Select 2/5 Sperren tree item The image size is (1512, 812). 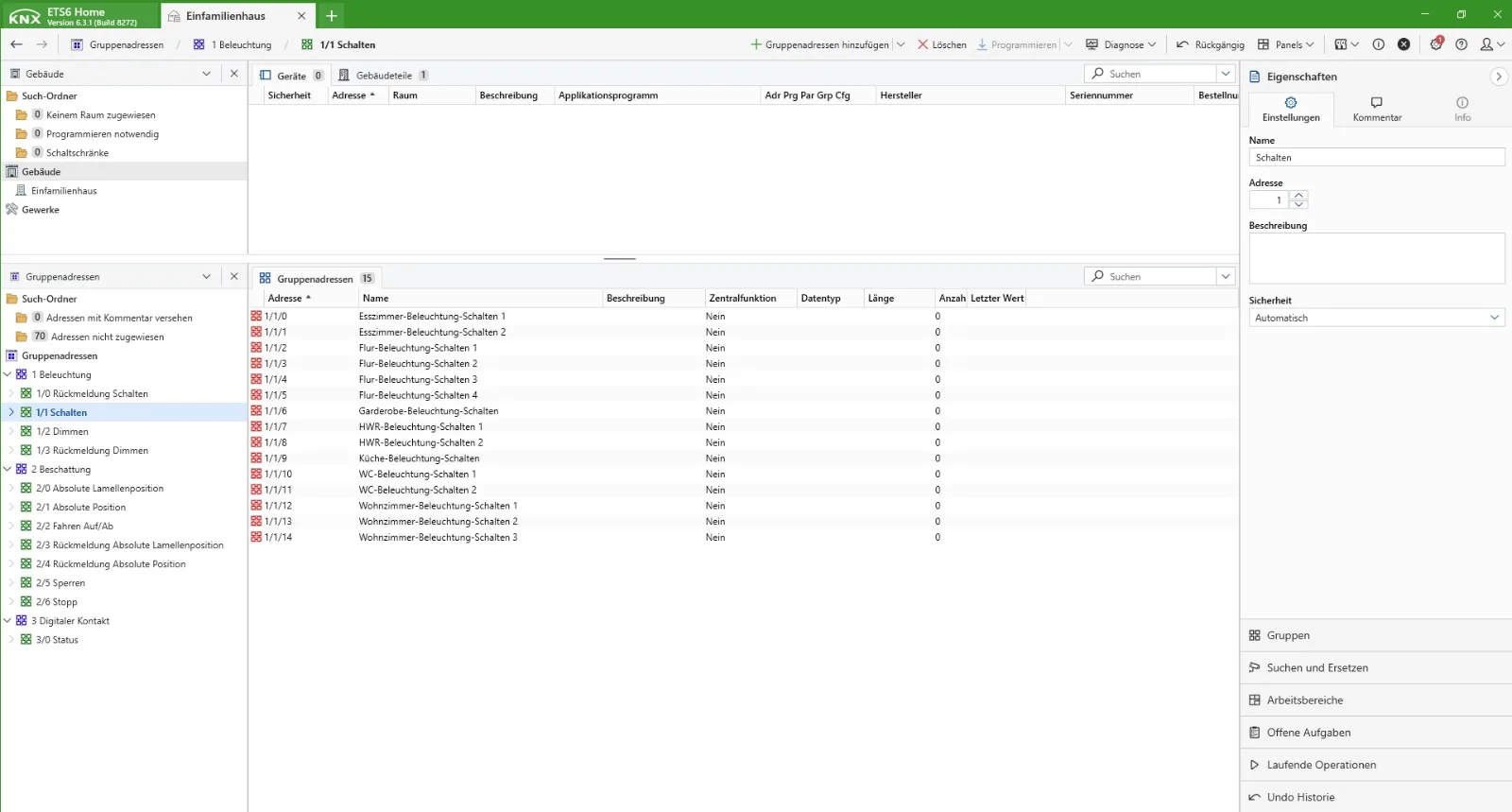[x=60, y=582]
